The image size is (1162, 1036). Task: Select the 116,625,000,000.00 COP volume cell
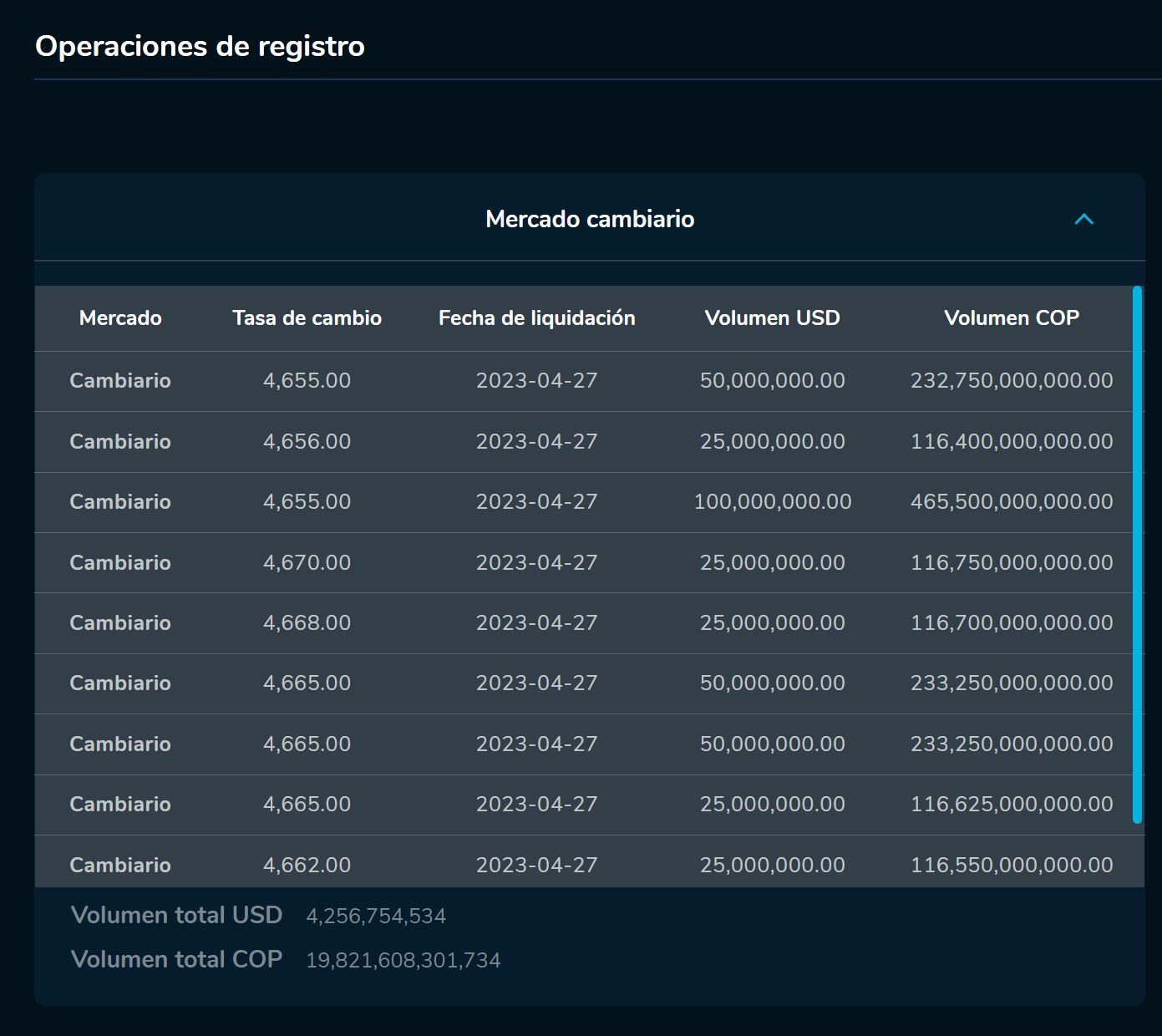point(1011,805)
